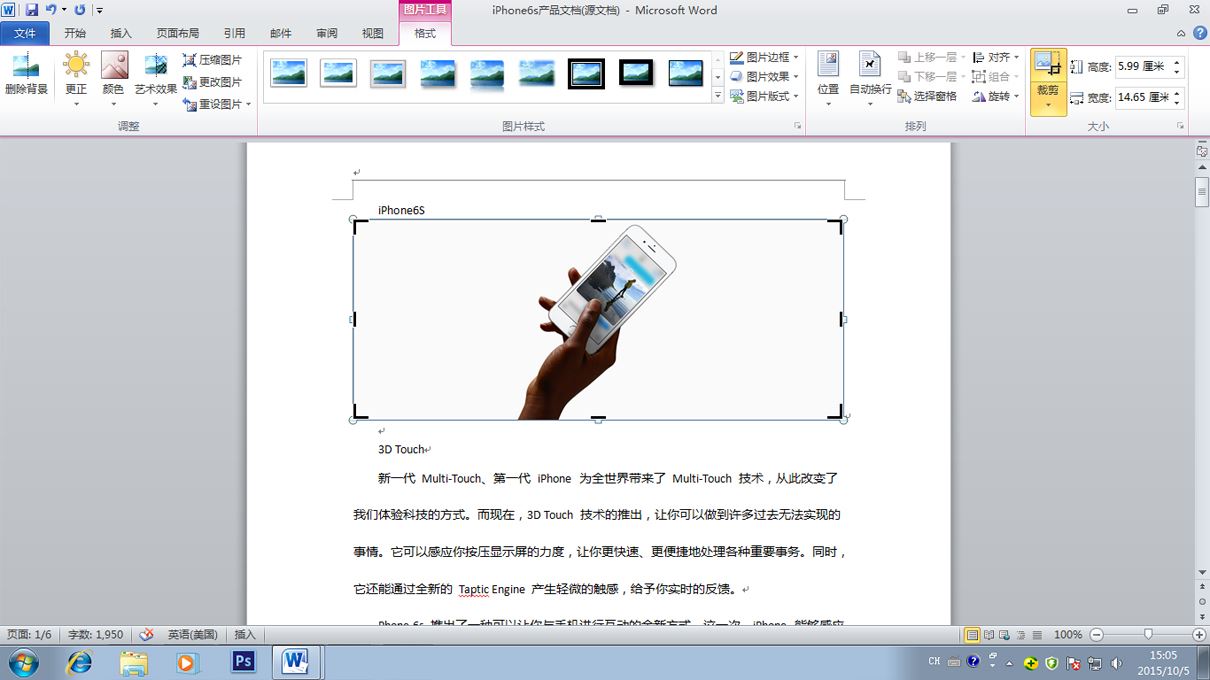Screen dimensions: 1210x680
Task: Expand the picture styles gallery (more button)
Action: tap(718, 96)
